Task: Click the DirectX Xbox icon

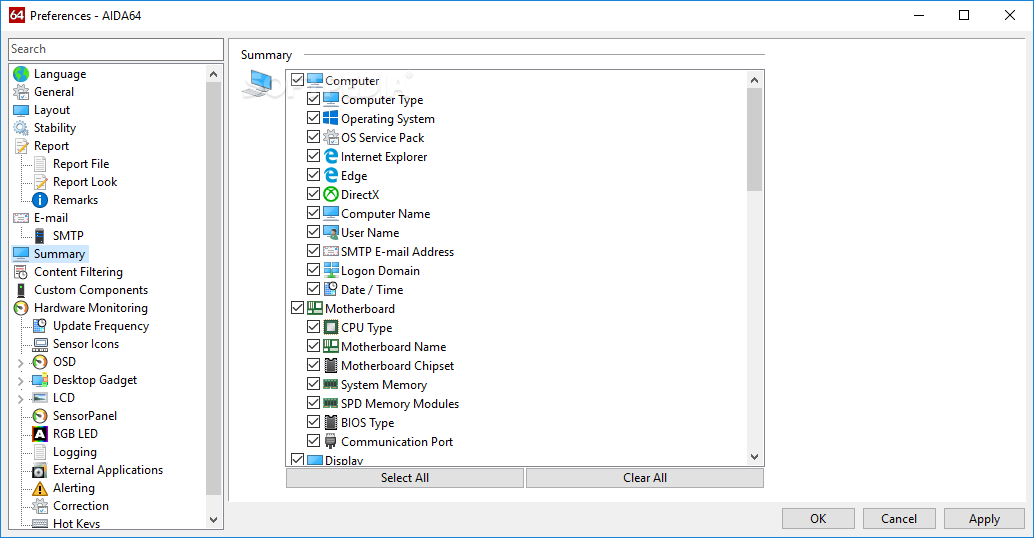Action: (x=330, y=194)
